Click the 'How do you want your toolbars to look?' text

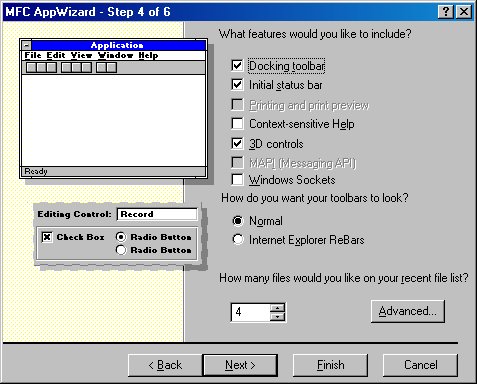[x=315, y=198]
